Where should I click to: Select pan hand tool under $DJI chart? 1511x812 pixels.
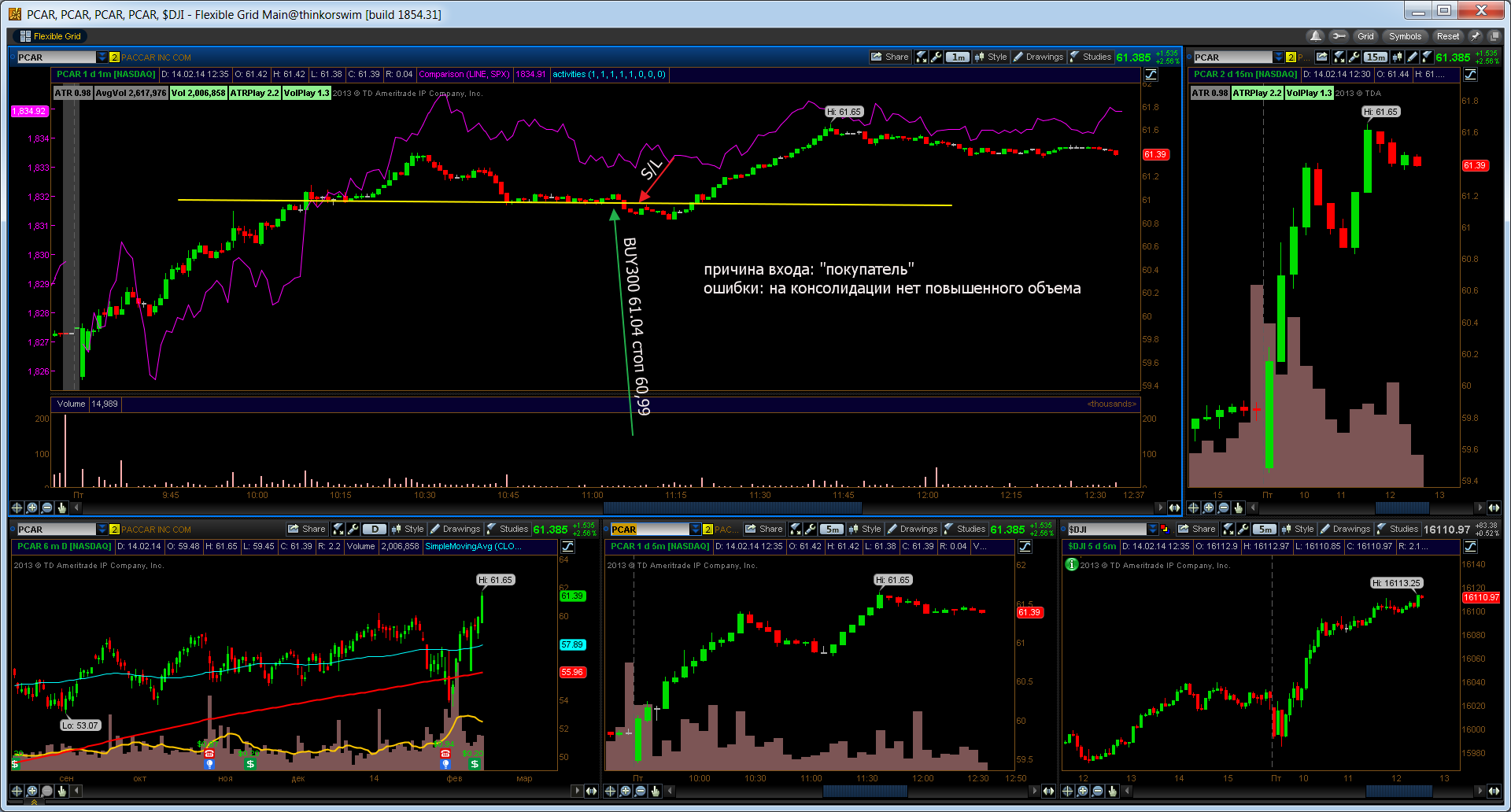1112,791
